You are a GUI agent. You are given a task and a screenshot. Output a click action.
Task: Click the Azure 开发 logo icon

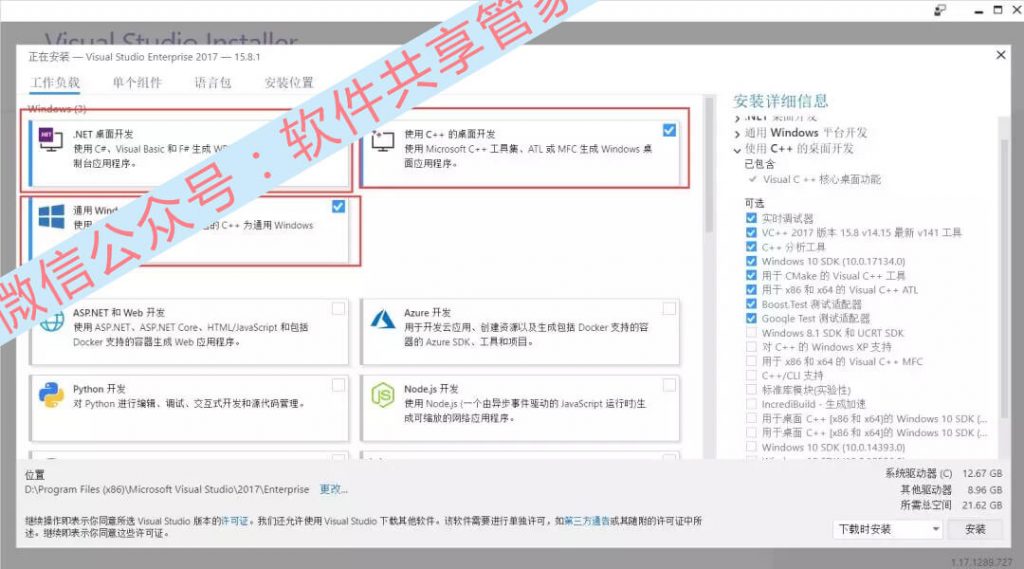click(x=383, y=319)
